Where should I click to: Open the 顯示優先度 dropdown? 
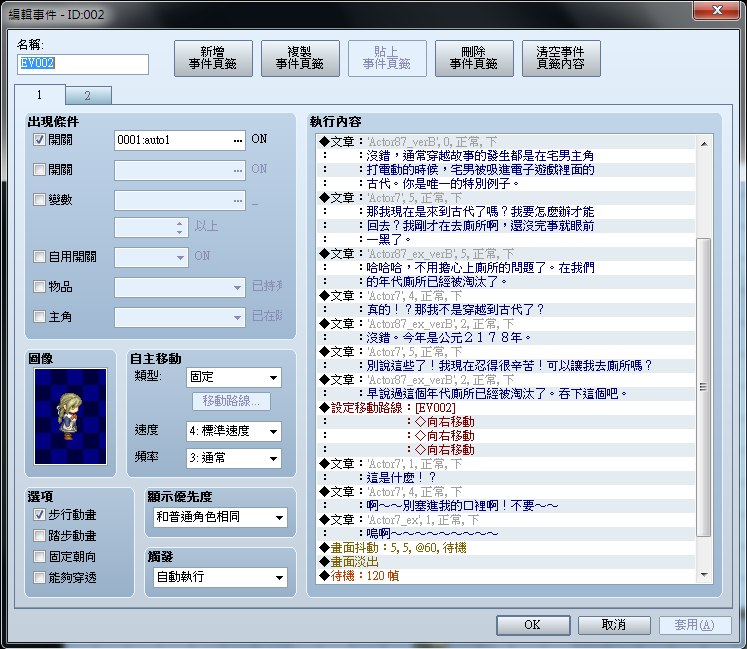point(221,517)
